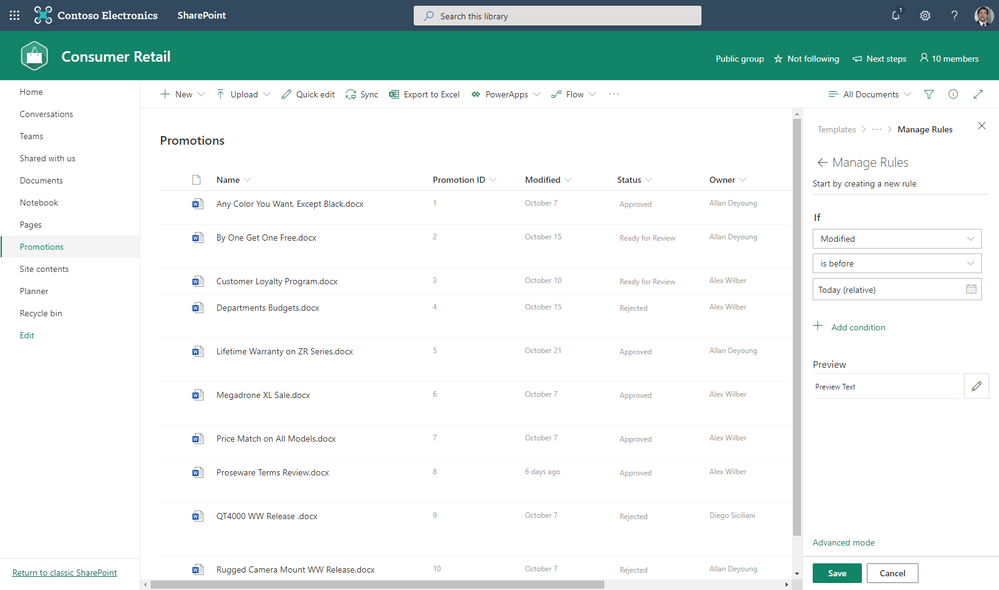Open the information details pane icon

click(953, 94)
